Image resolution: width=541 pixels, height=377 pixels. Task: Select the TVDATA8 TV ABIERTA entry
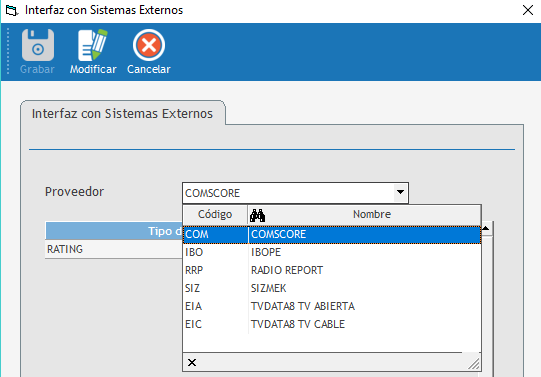coord(332,306)
